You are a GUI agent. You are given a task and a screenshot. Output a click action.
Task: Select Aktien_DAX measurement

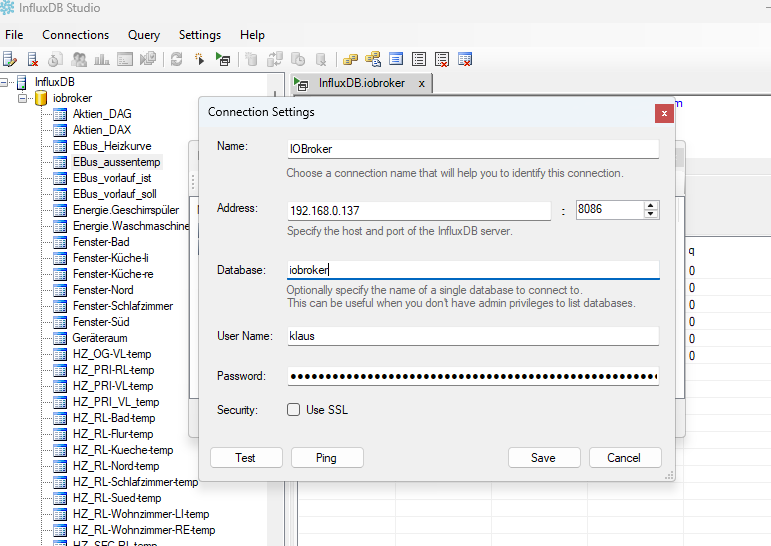102,130
